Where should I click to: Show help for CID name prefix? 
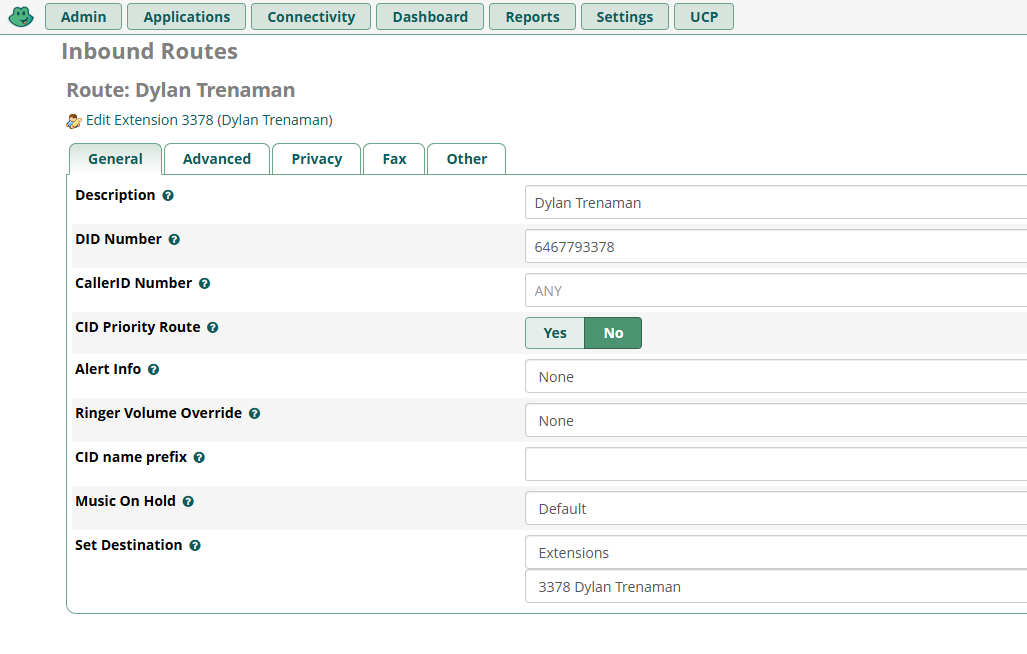click(x=200, y=458)
